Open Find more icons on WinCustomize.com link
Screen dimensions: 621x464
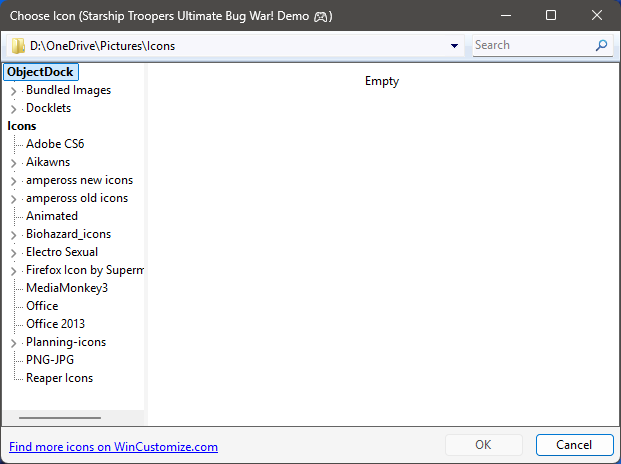click(x=113, y=447)
